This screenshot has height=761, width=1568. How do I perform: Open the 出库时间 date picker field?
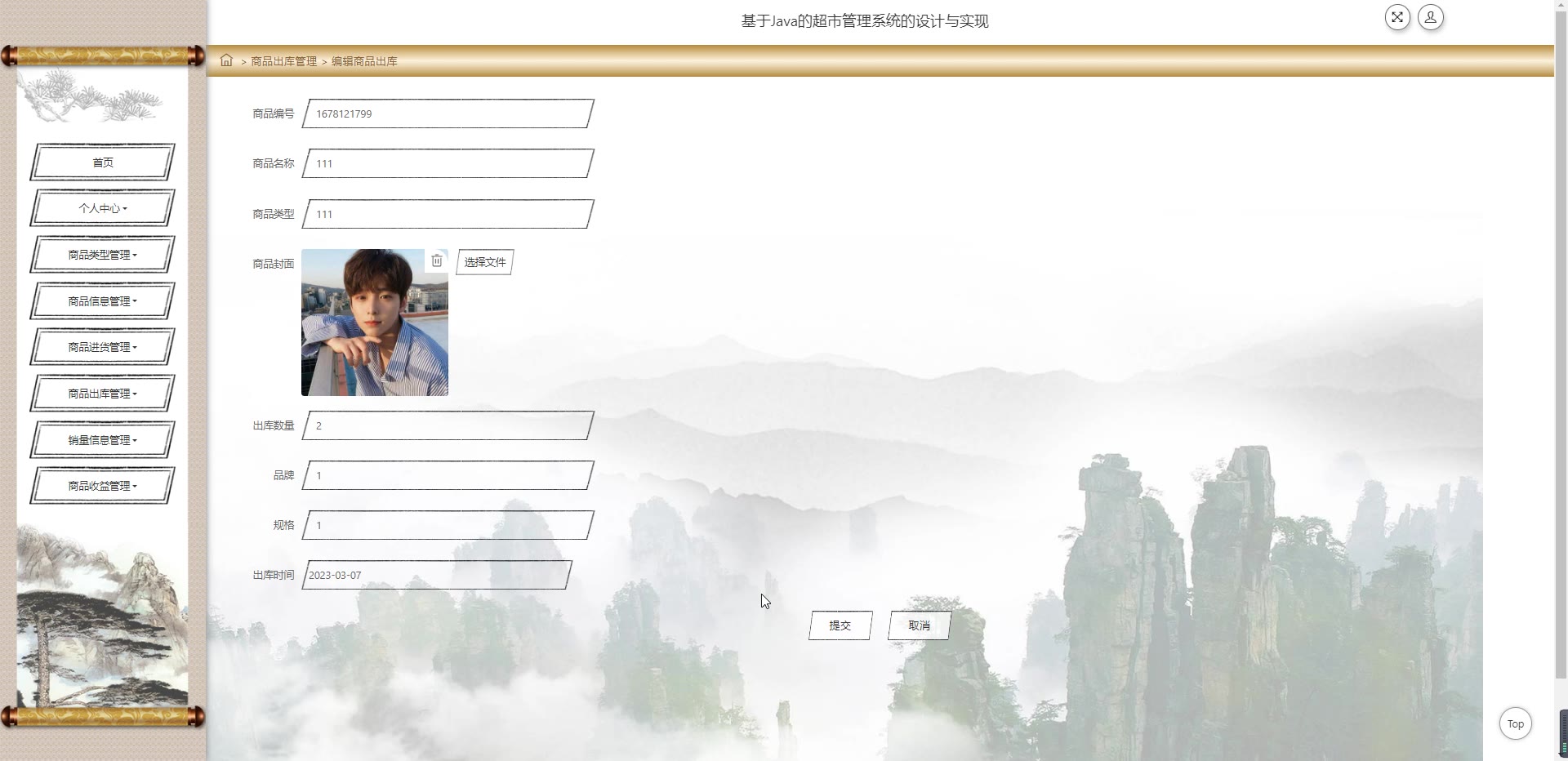437,575
